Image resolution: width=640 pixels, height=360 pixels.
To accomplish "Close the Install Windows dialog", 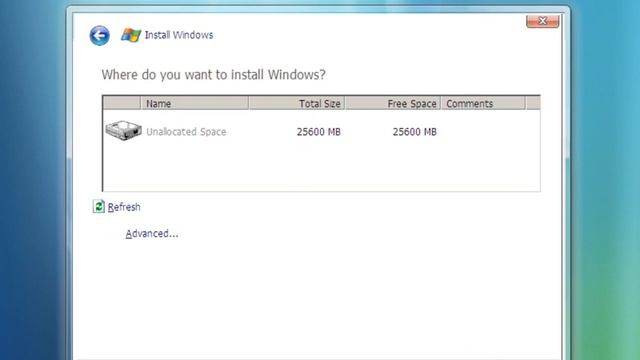I will point(542,21).
